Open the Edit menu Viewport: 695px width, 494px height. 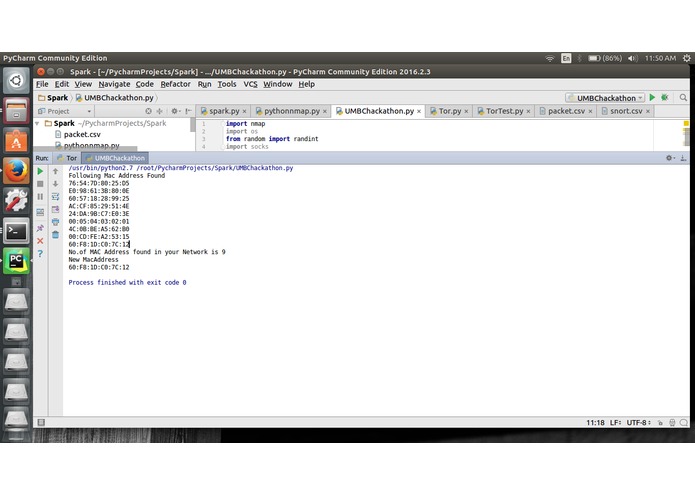click(62, 84)
